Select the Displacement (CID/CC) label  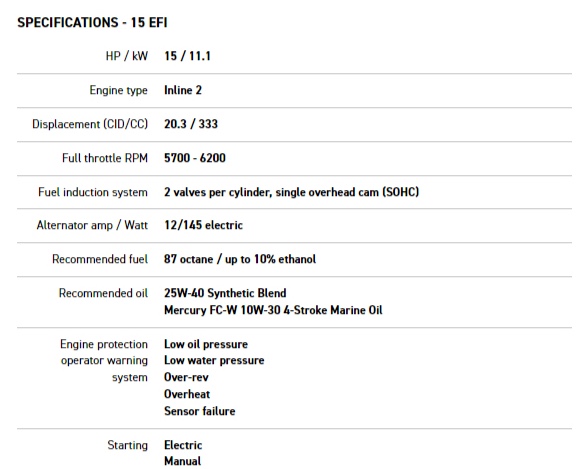(x=90, y=124)
